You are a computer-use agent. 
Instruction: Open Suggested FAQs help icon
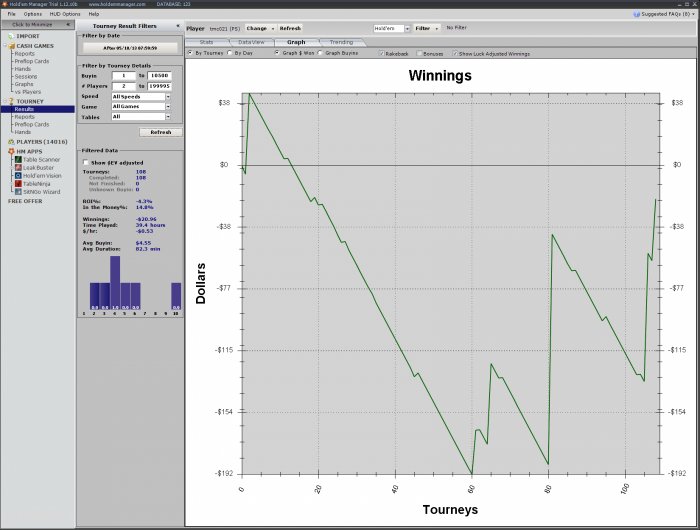(x=636, y=15)
